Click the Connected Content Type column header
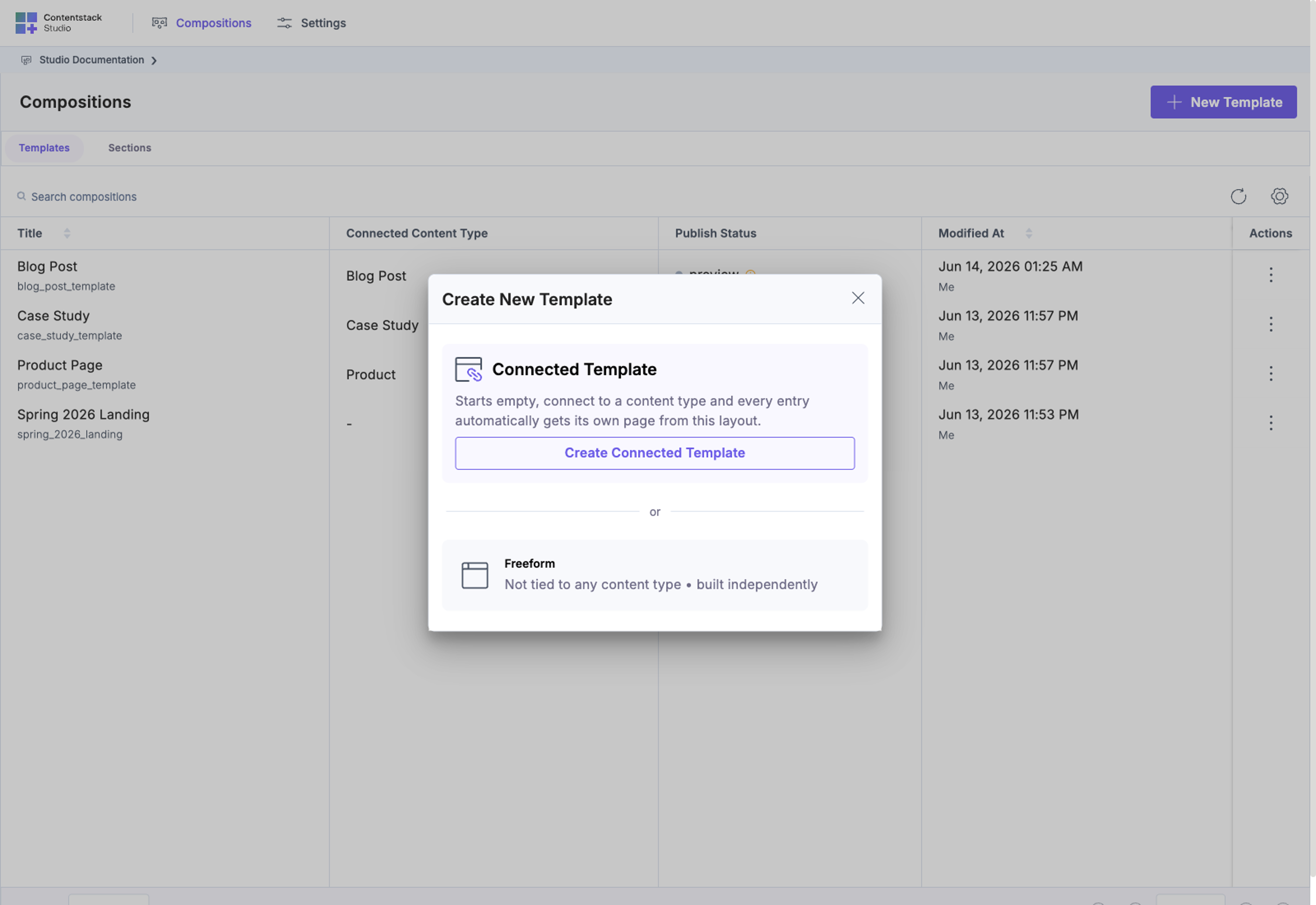This screenshot has height=905, width=1316. (x=417, y=233)
